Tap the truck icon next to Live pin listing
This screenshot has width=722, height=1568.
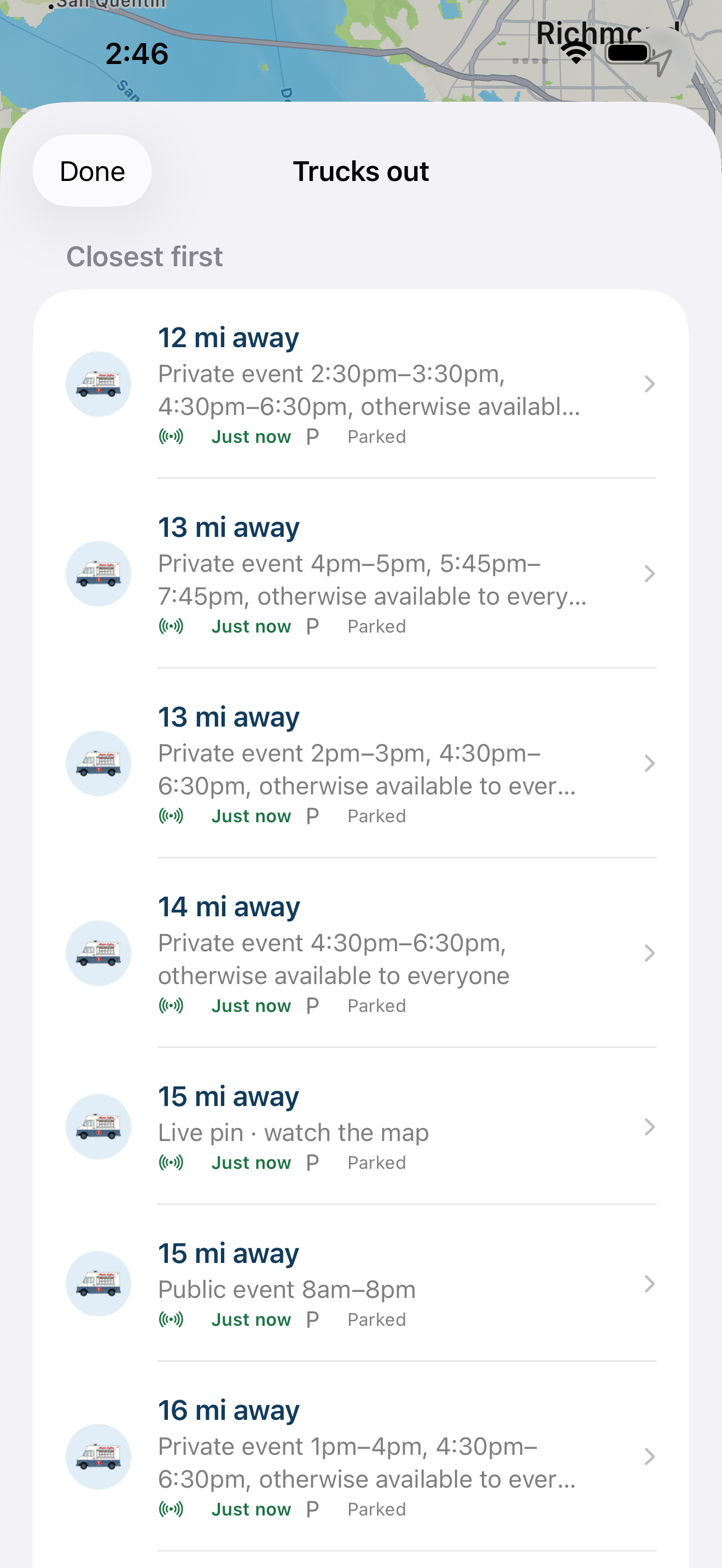tap(98, 1127)
